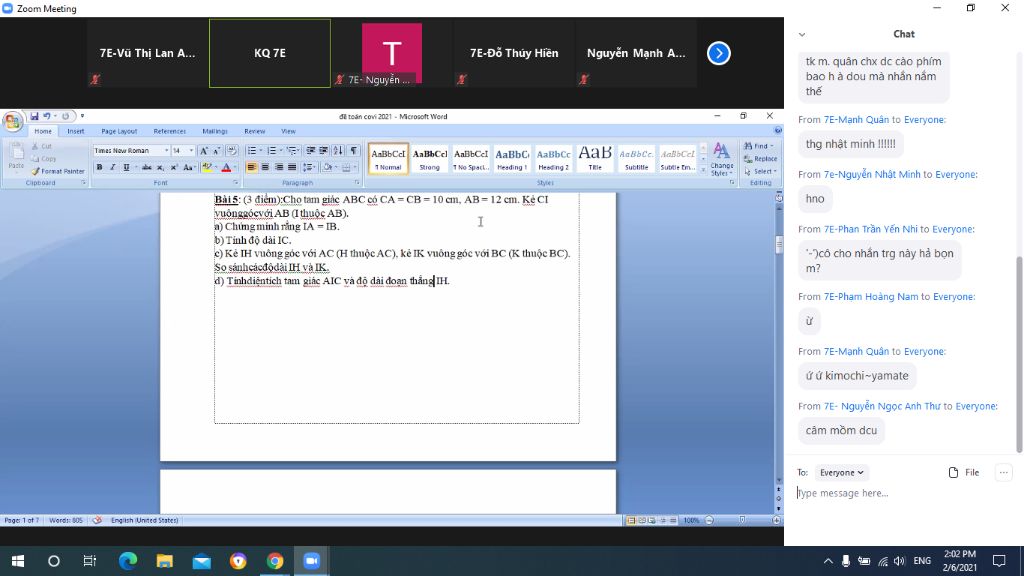Open the Times New Roman font dropdown
Screen dimensions: 1024x576
click(166, 151)
